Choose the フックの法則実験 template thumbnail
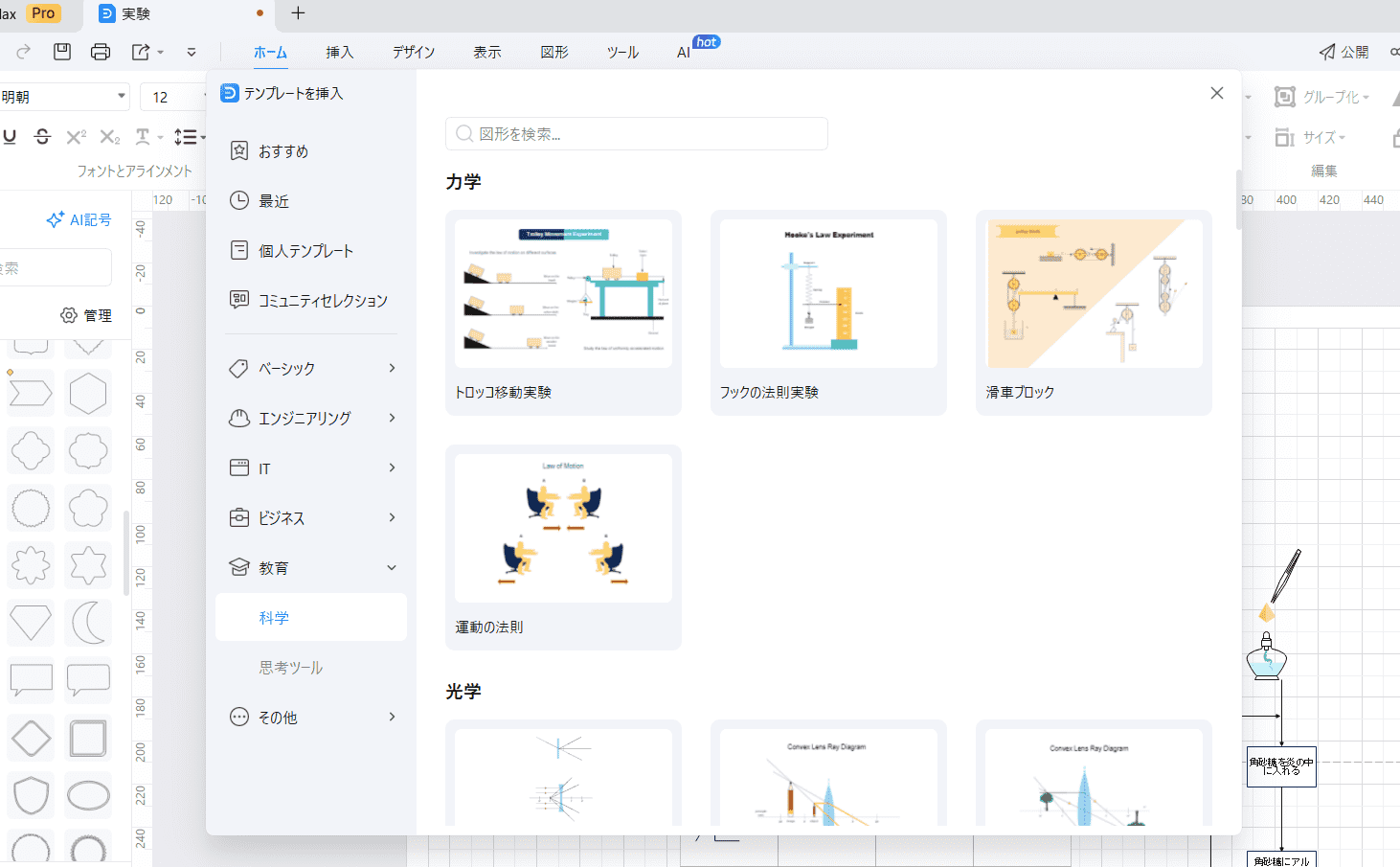 click(x=828, y=293)
